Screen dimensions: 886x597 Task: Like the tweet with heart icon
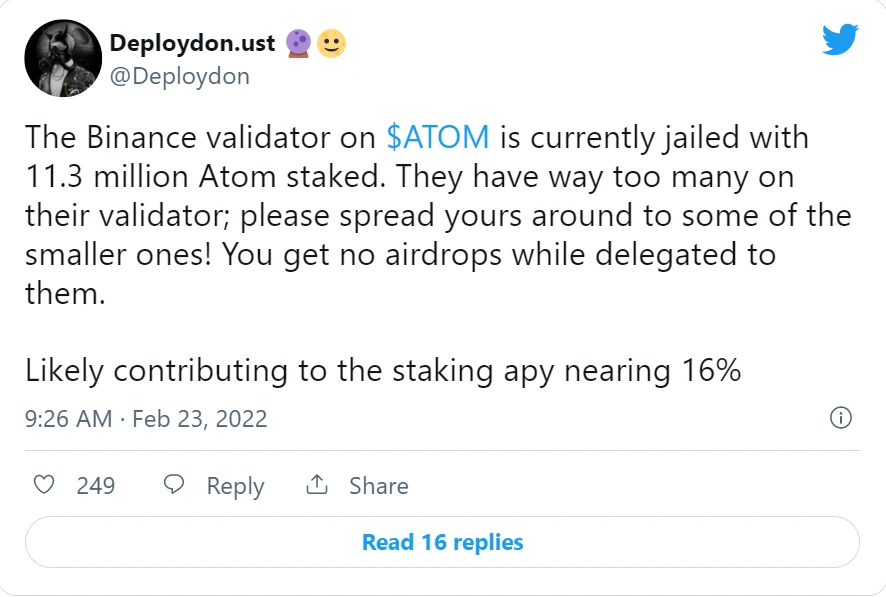[x=44, y=485]
